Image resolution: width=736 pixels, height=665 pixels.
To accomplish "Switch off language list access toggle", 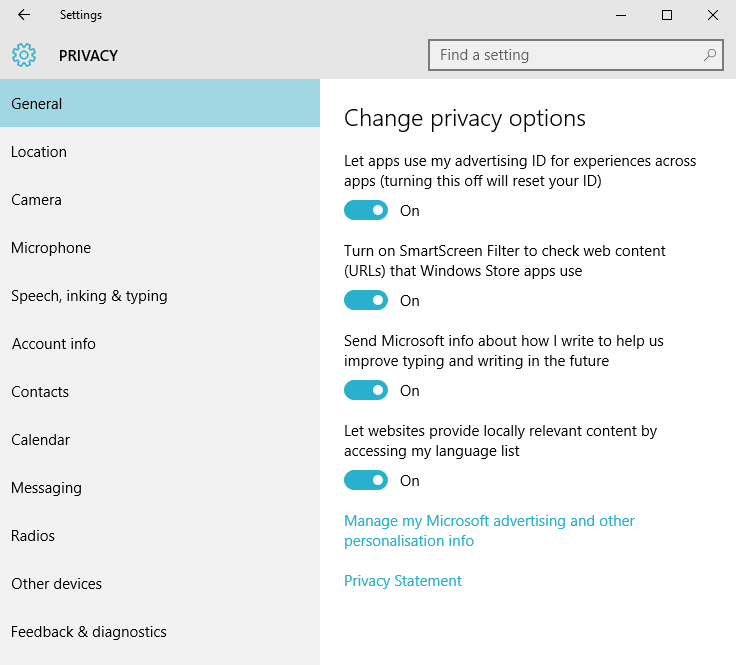I will pos(366,481).
